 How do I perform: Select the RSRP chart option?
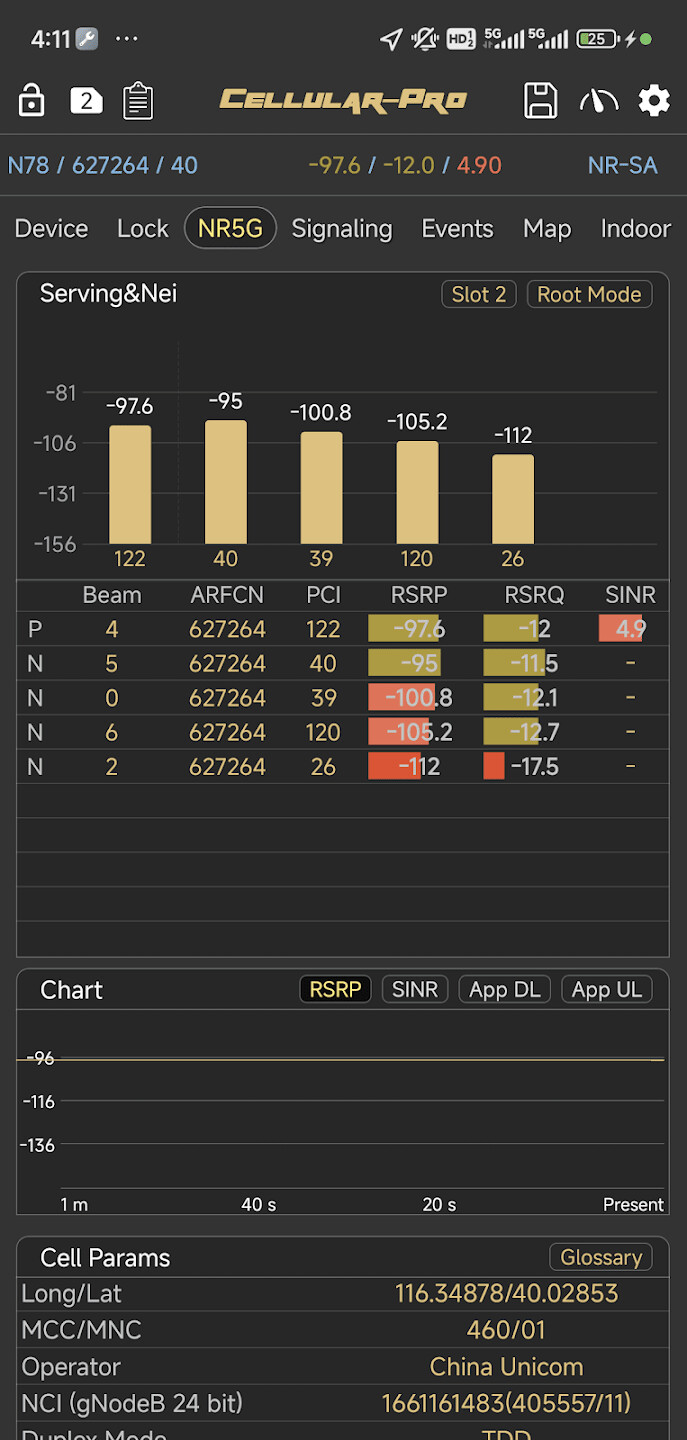click(x=335, y=989)
